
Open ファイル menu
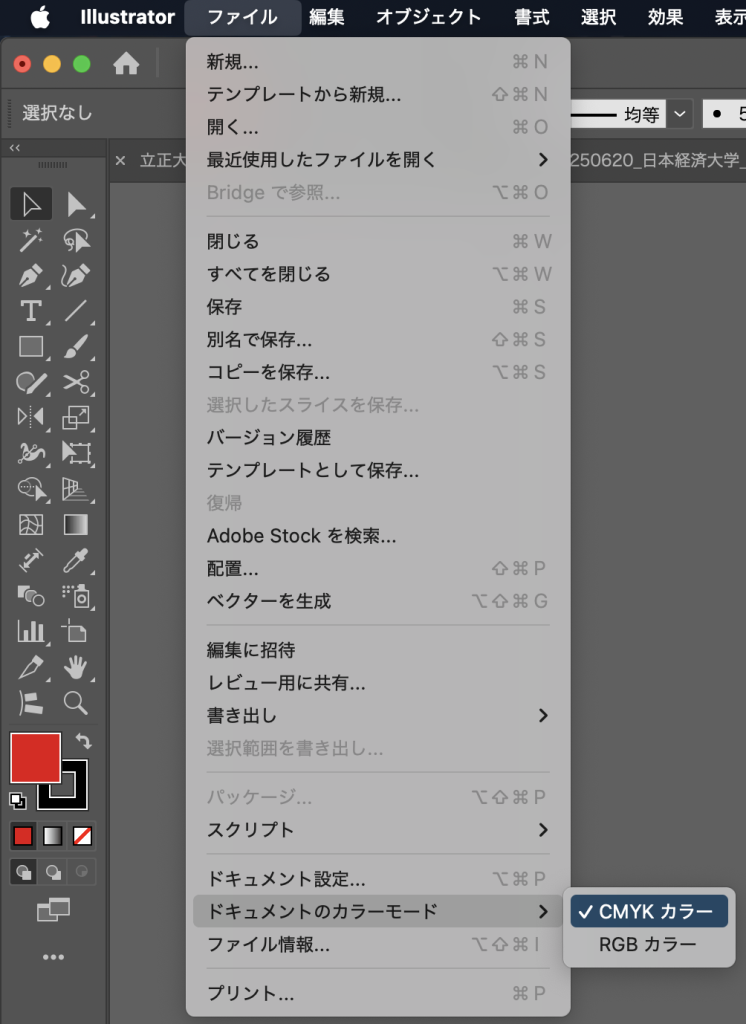[242, 17]
